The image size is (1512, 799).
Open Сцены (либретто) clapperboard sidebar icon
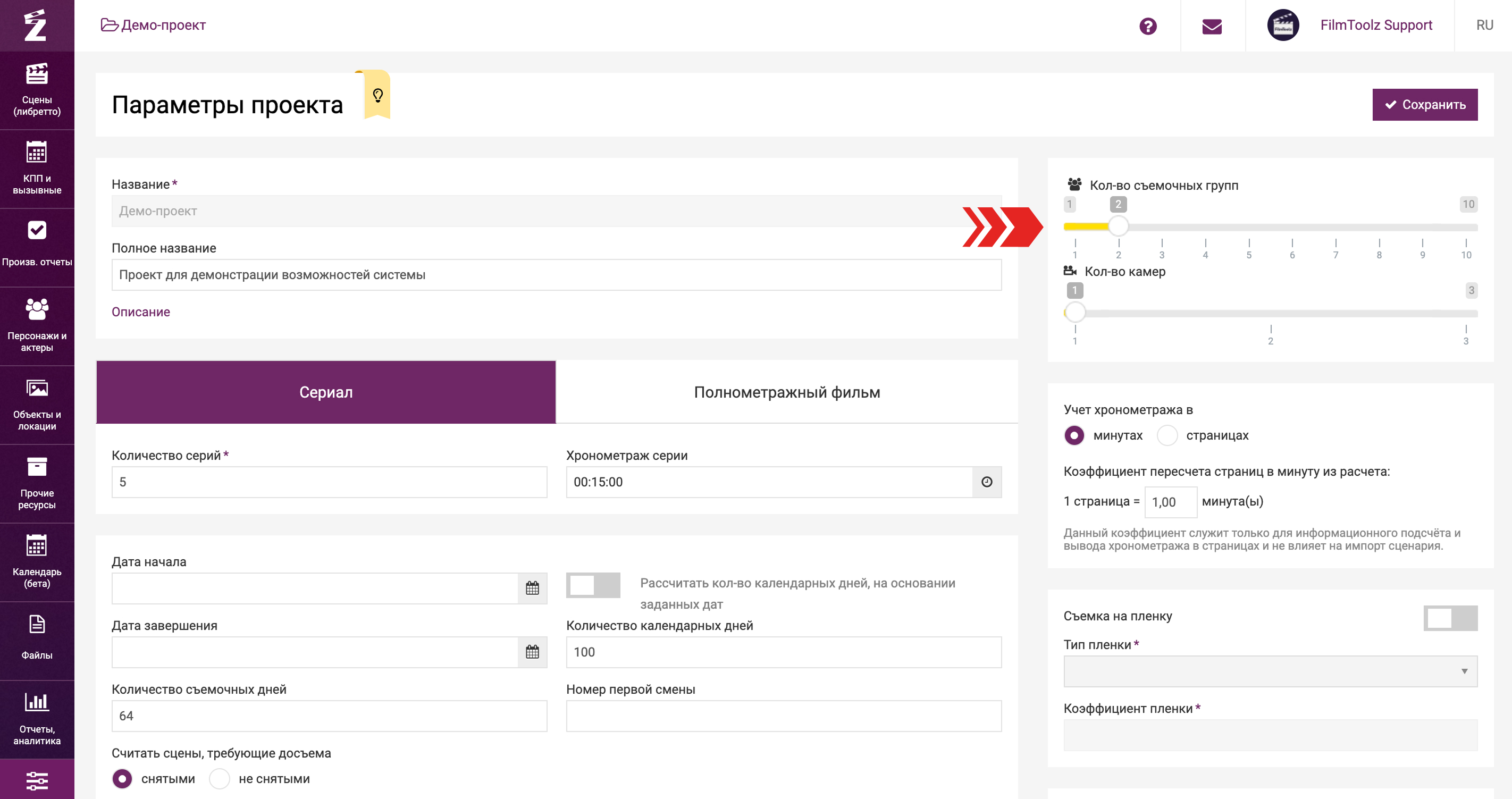coord(36,74)
